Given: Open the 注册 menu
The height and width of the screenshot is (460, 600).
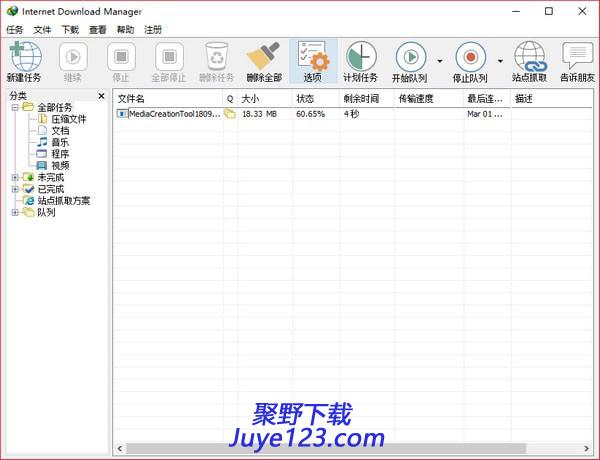Looking at the screenshot, I should tap(153, 29).
